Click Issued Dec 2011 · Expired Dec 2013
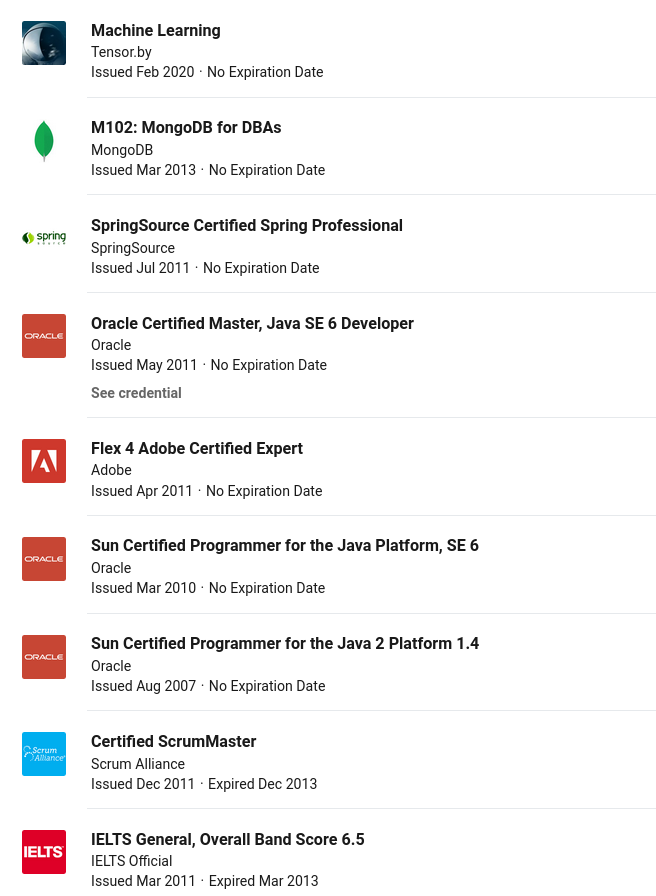Viewport: 656px width, 896px height. (x=204, y=784)
